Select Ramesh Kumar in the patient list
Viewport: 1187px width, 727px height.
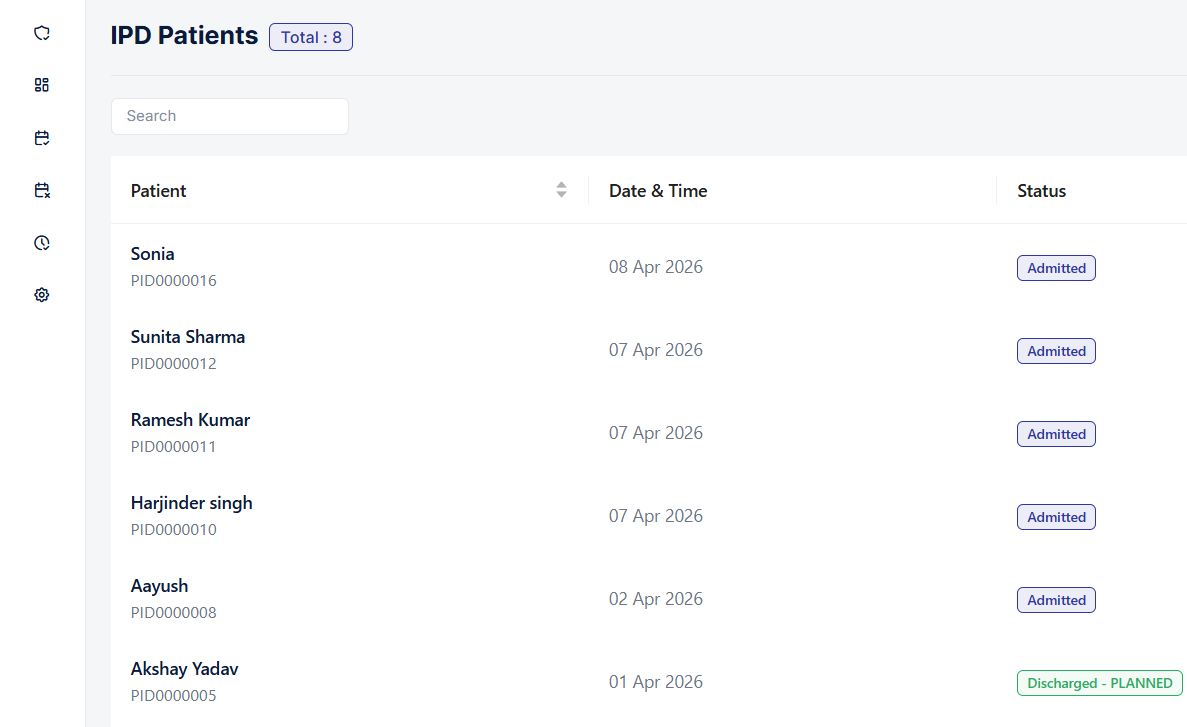click(190, 420)
